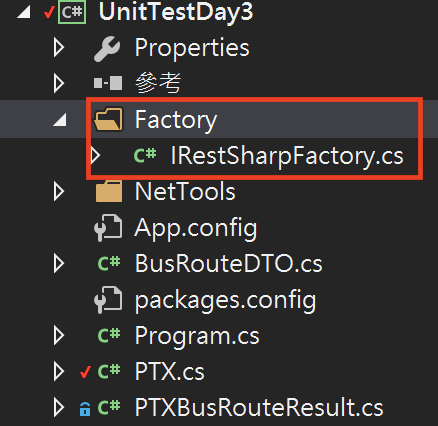Click the NetTools folder icon
The image size is (438, 426).
click(109, 191)
